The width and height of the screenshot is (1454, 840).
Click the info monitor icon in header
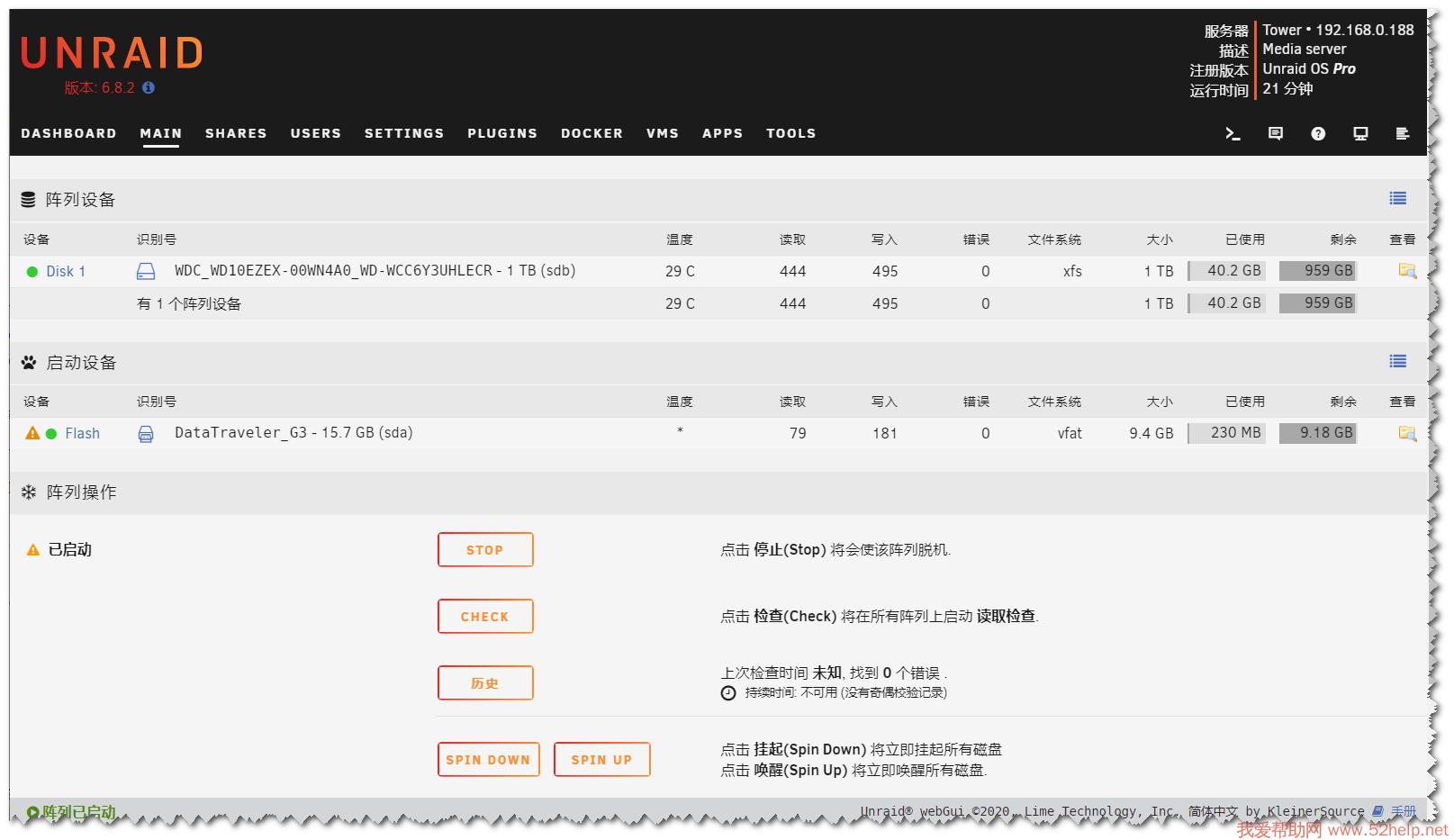click(x=1360, y=133)
